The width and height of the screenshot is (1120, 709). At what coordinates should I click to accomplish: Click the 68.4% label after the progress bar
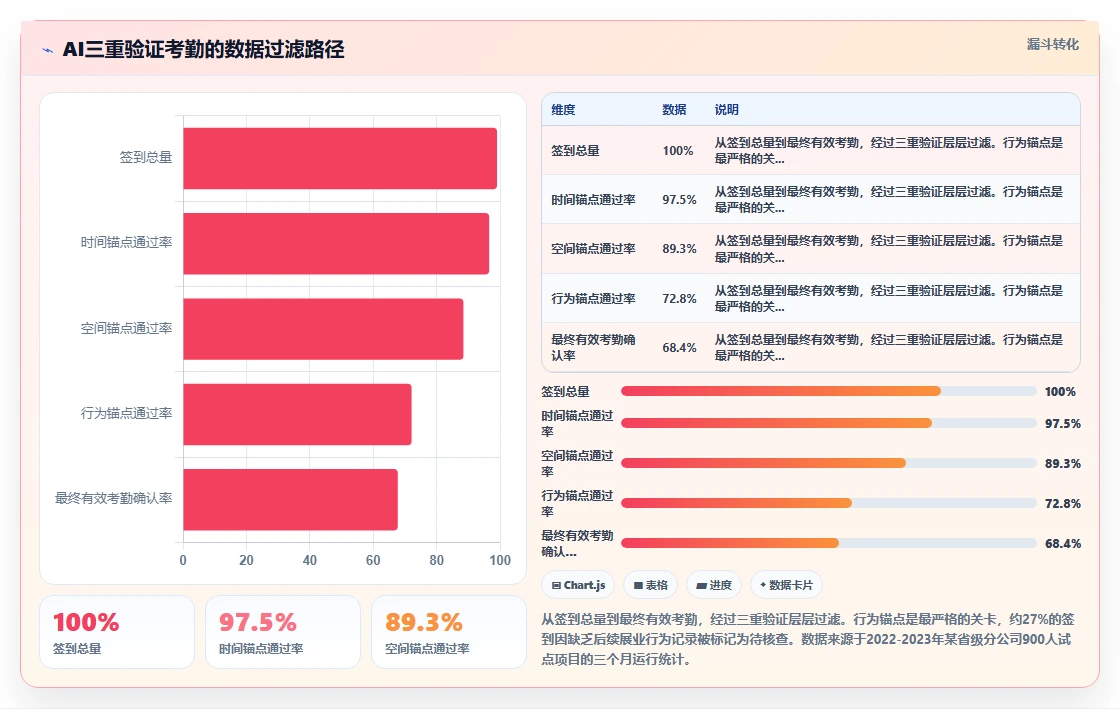click(x=1063, y=543)
